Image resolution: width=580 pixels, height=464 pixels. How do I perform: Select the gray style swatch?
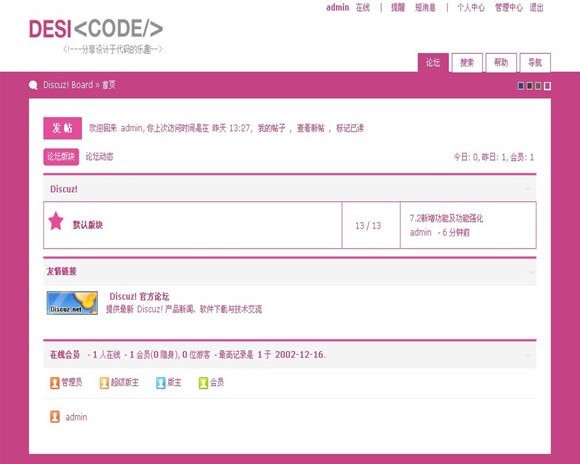tap(538, 86)
